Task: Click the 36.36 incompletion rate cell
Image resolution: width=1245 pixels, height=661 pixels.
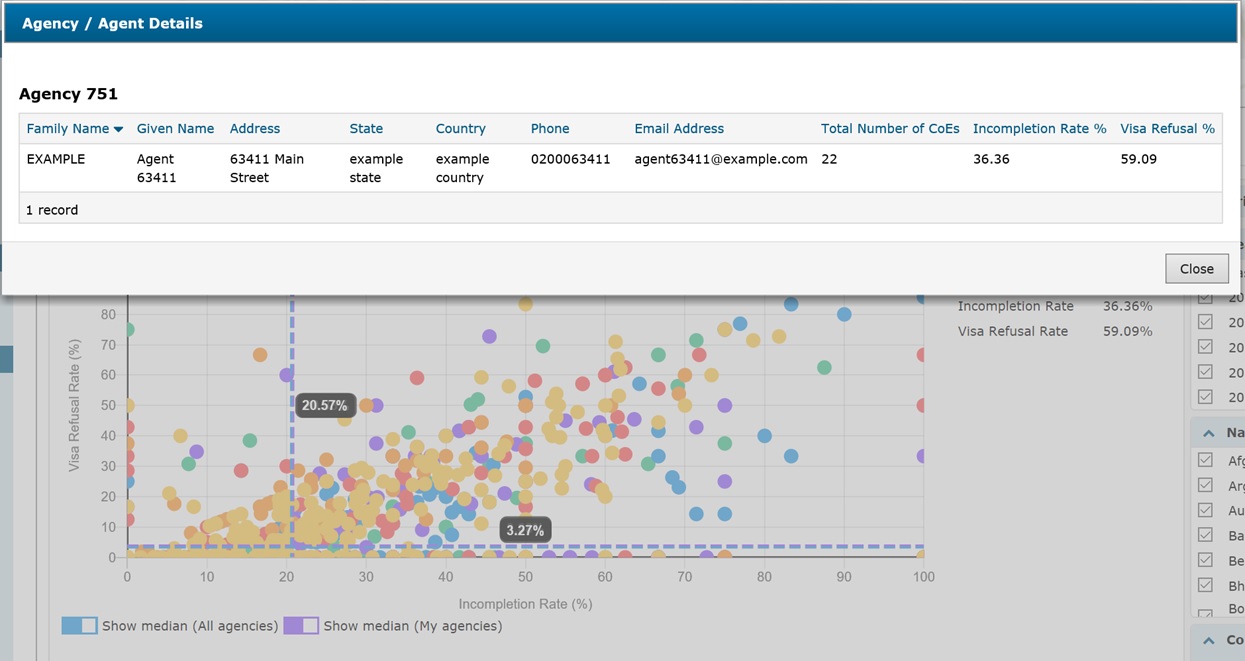Action: pyautogui.click(x=991, y=159)
